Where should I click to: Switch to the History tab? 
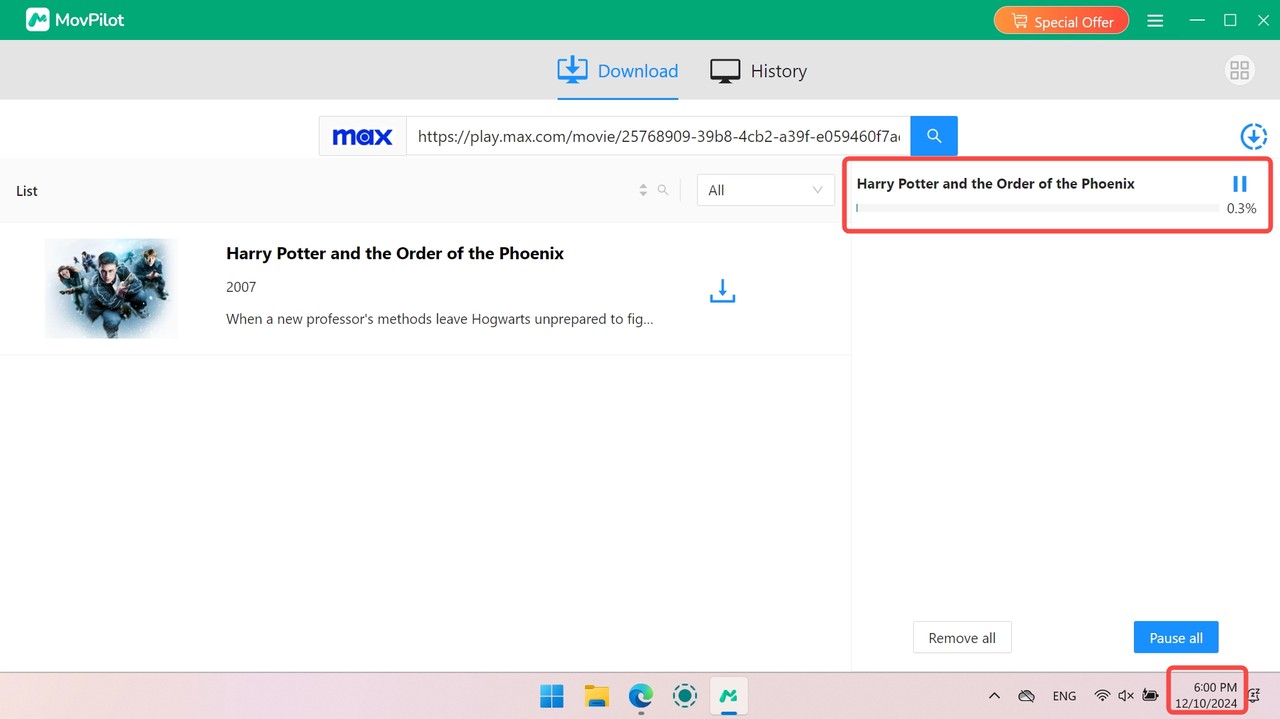coord(758,71)
